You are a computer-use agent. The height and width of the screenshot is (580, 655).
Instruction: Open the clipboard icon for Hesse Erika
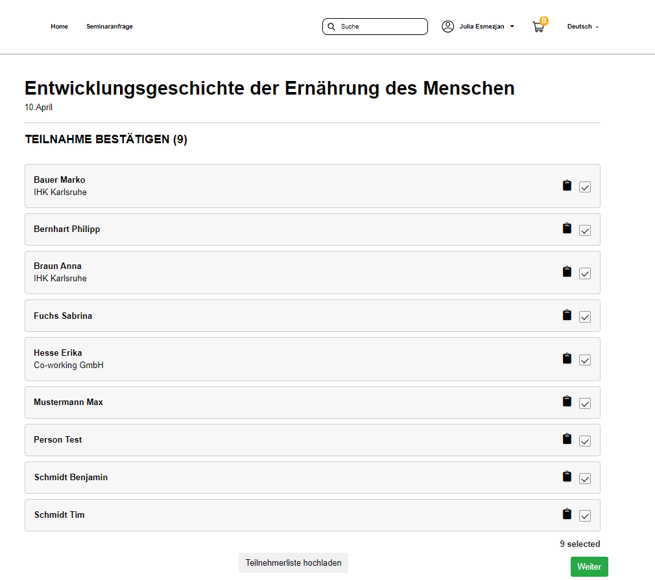pos(567,359)
